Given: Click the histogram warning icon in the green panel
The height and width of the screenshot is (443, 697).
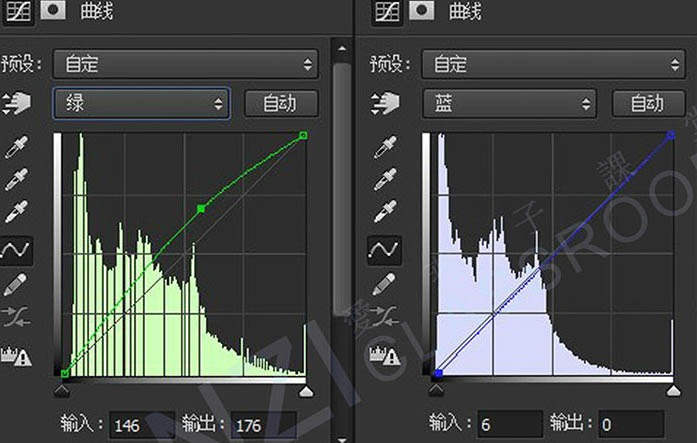Looking at the screenshot, I should point(16,356).
